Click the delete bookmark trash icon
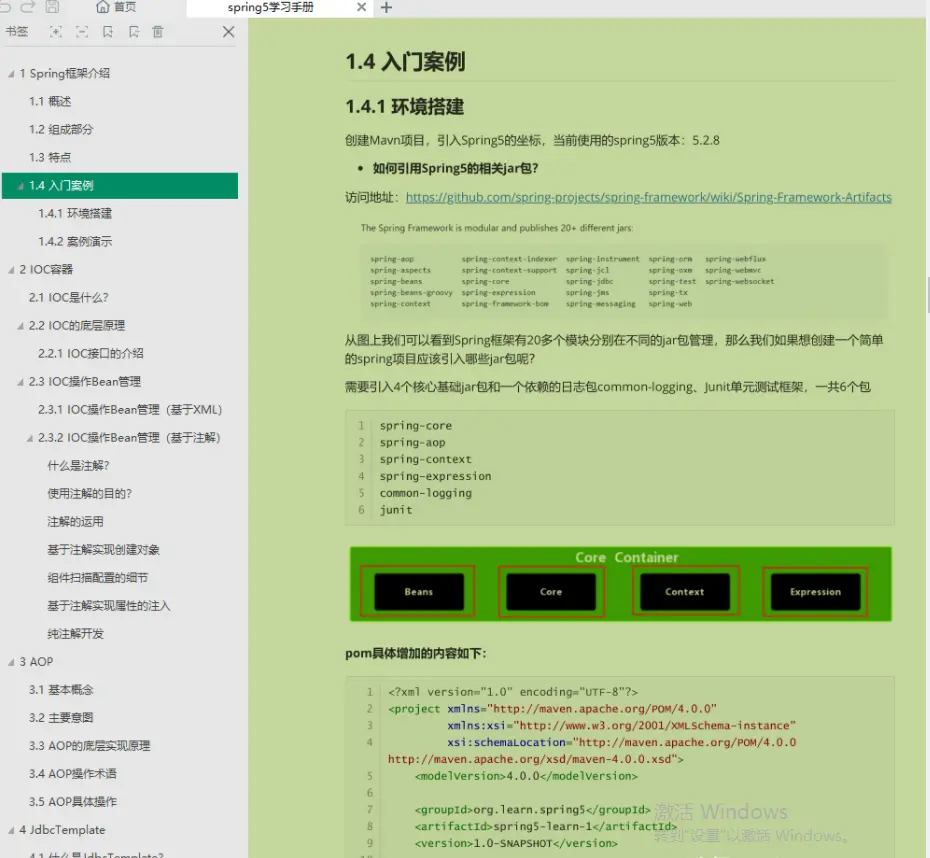 pyautogui.click(x=157, y=32)
